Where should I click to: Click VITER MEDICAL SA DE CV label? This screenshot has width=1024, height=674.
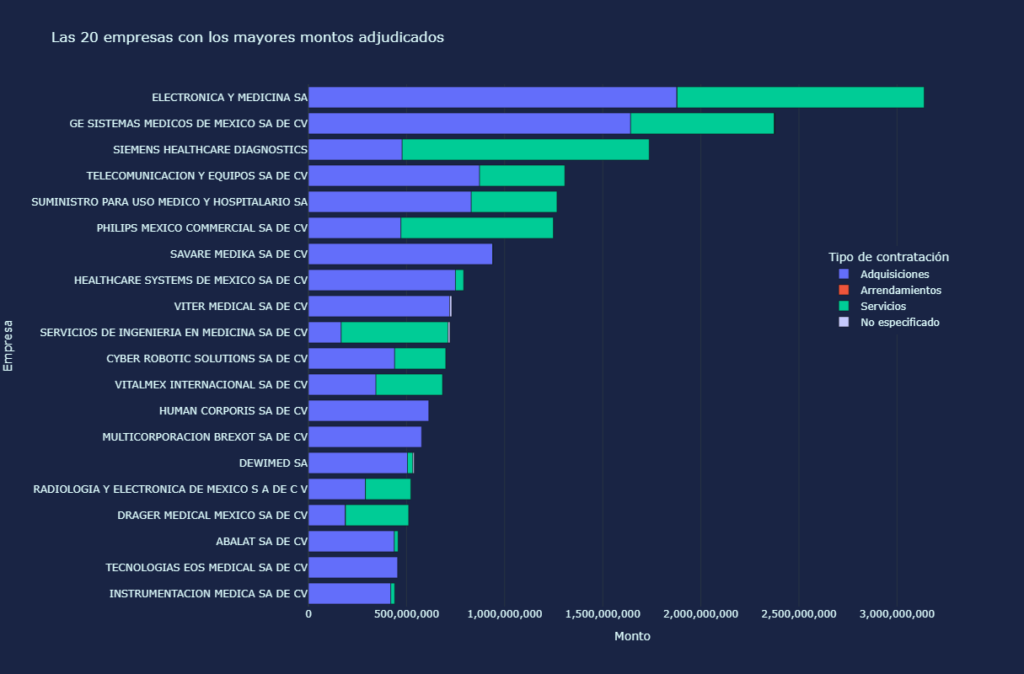[x=240, y=306]
